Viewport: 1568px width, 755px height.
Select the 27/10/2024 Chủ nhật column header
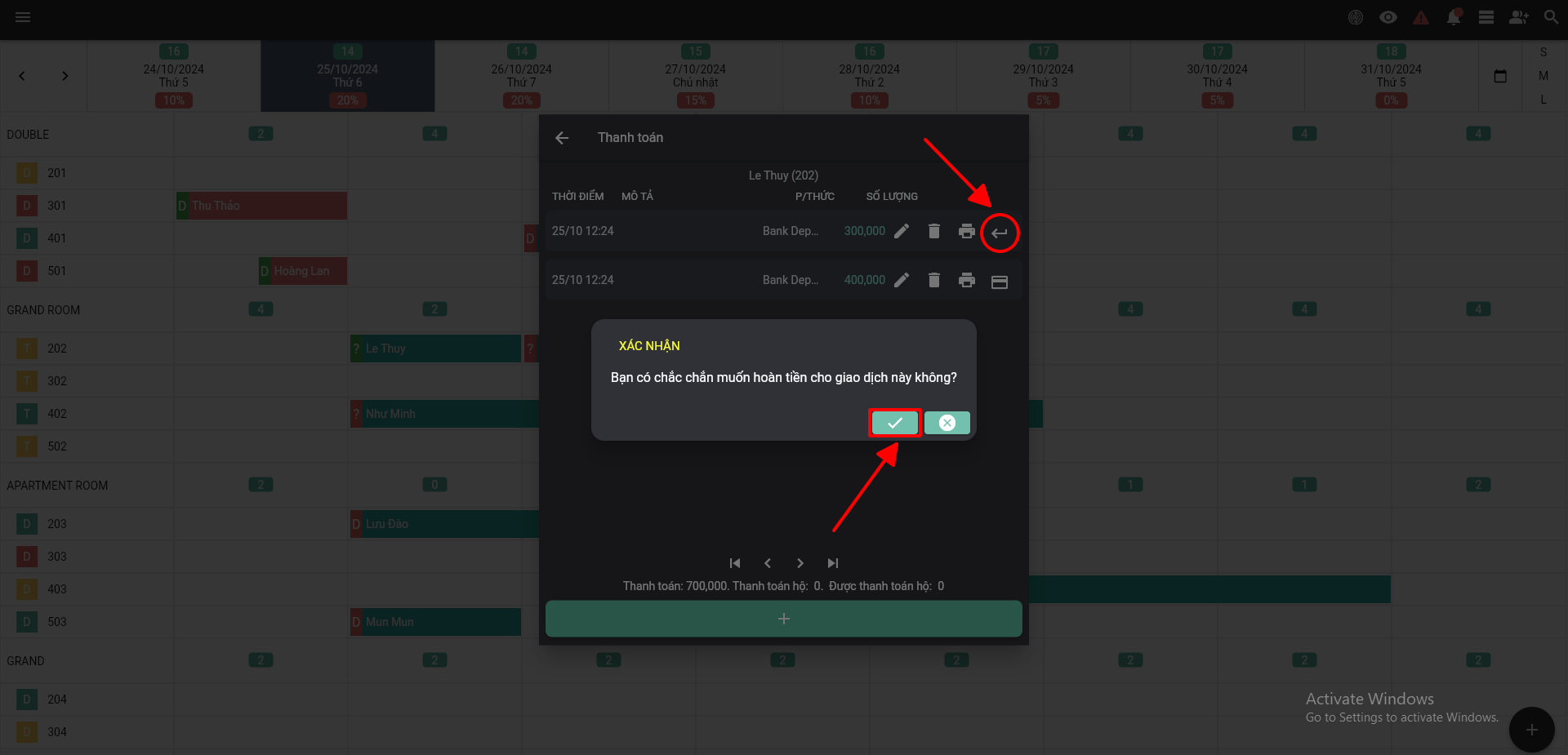[696, 76]
